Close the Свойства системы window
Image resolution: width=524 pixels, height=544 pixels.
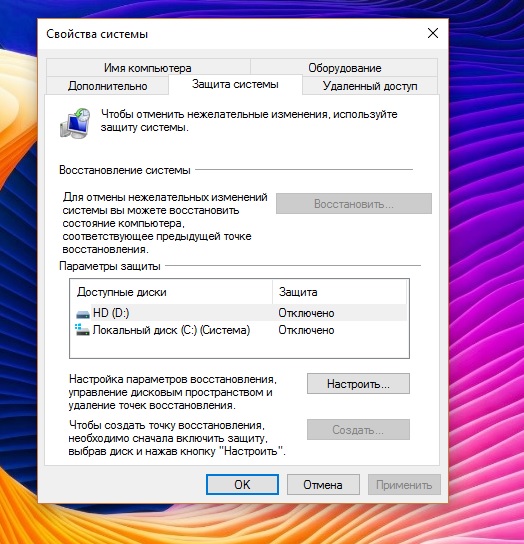tap(433, 33)
